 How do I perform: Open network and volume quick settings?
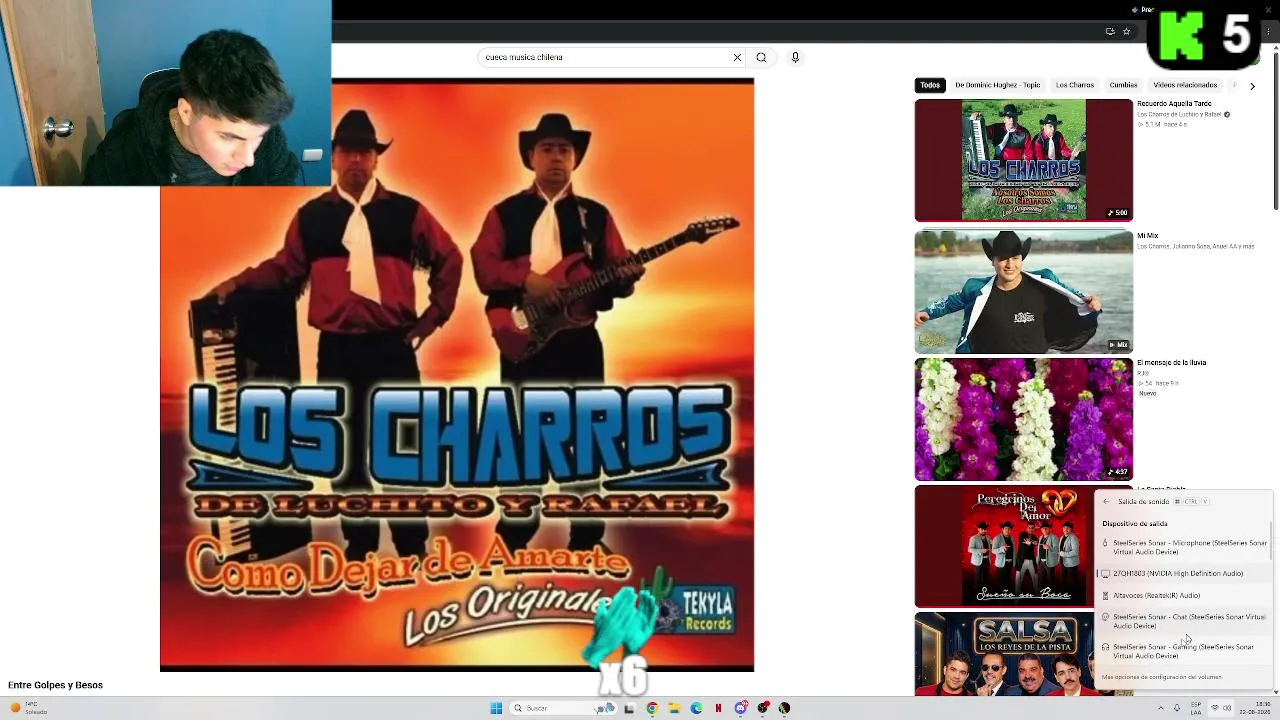pos(1221,708)
